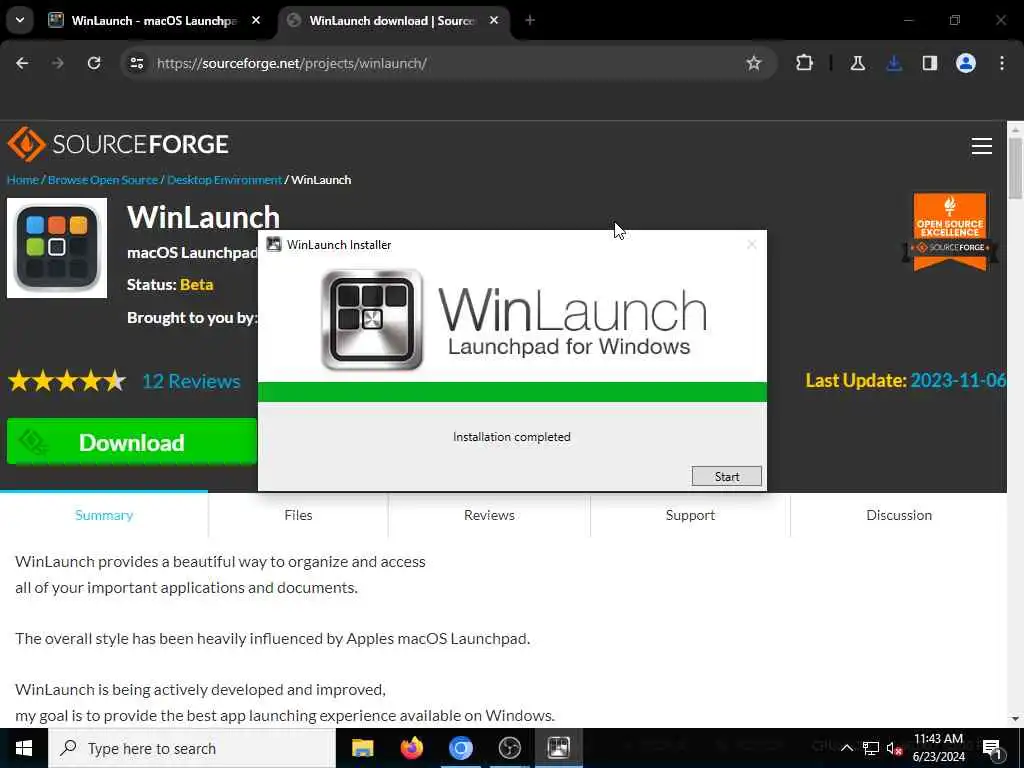This screenshot has height=768, width=1024.
Task: Click Start in the WinLaunch Installer
Action: point(726,476)
